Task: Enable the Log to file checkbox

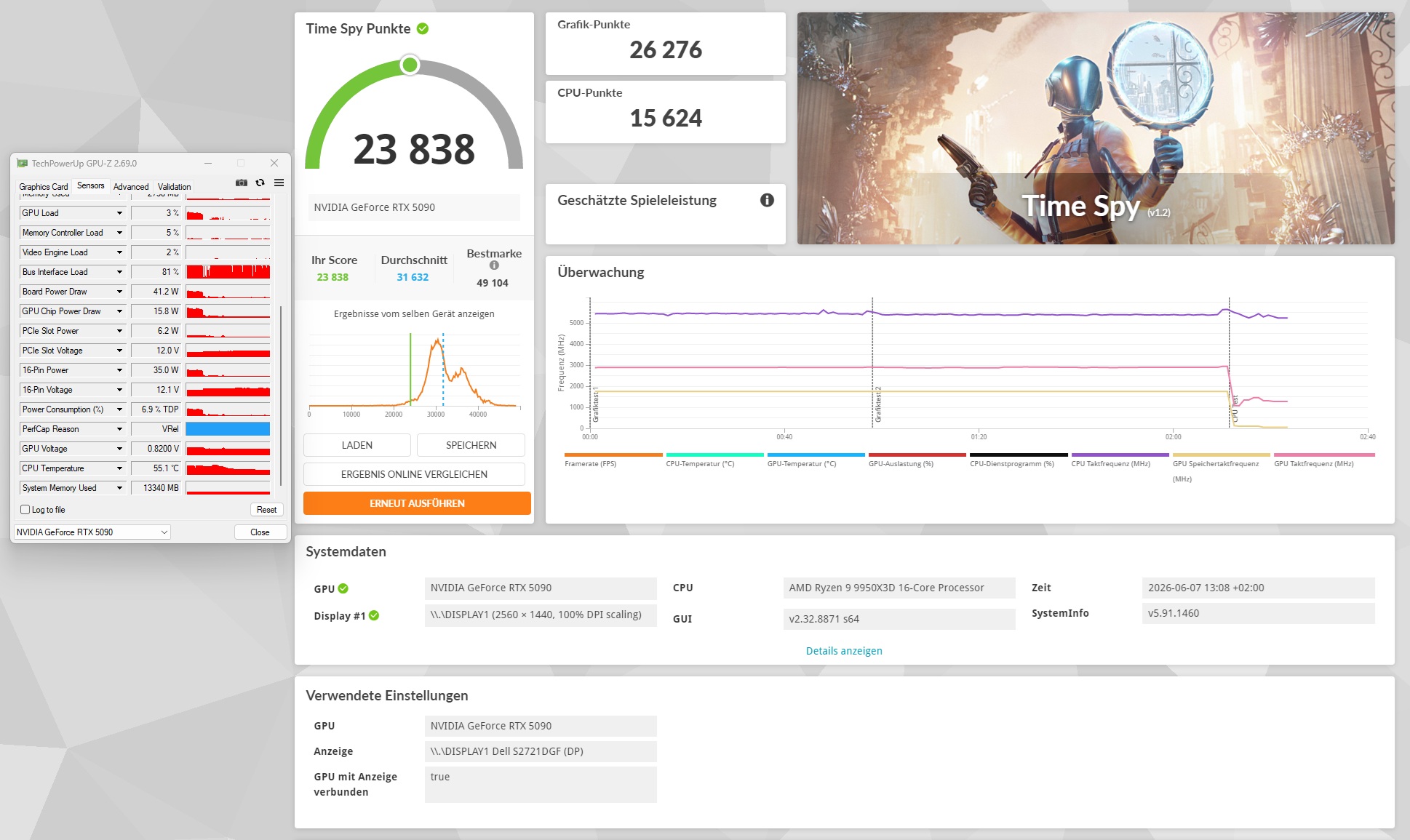Action: [x=25, y=510]
